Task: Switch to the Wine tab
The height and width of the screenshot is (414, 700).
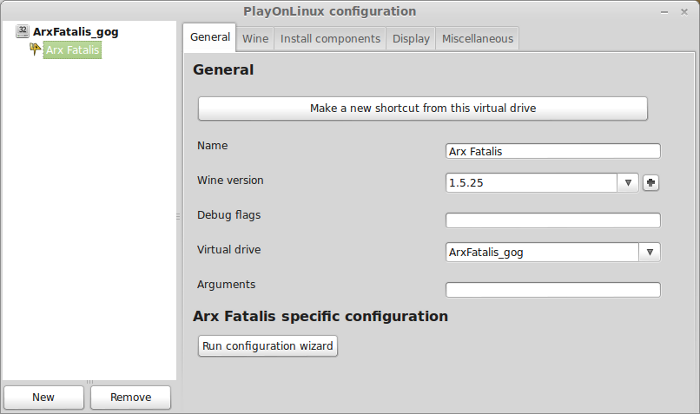Action: pyautogui.click(x=255, y=39)
